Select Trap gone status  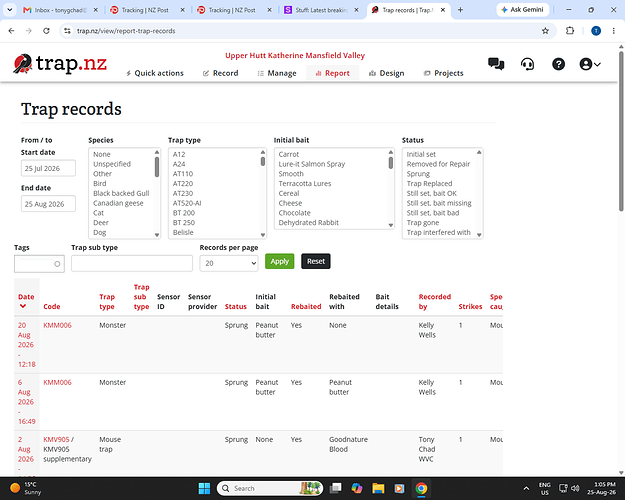tap(423, 222)
